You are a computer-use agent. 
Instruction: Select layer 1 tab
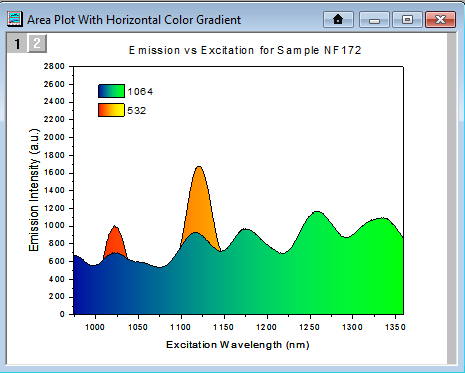pyautogui.click(x=17, y=43)
